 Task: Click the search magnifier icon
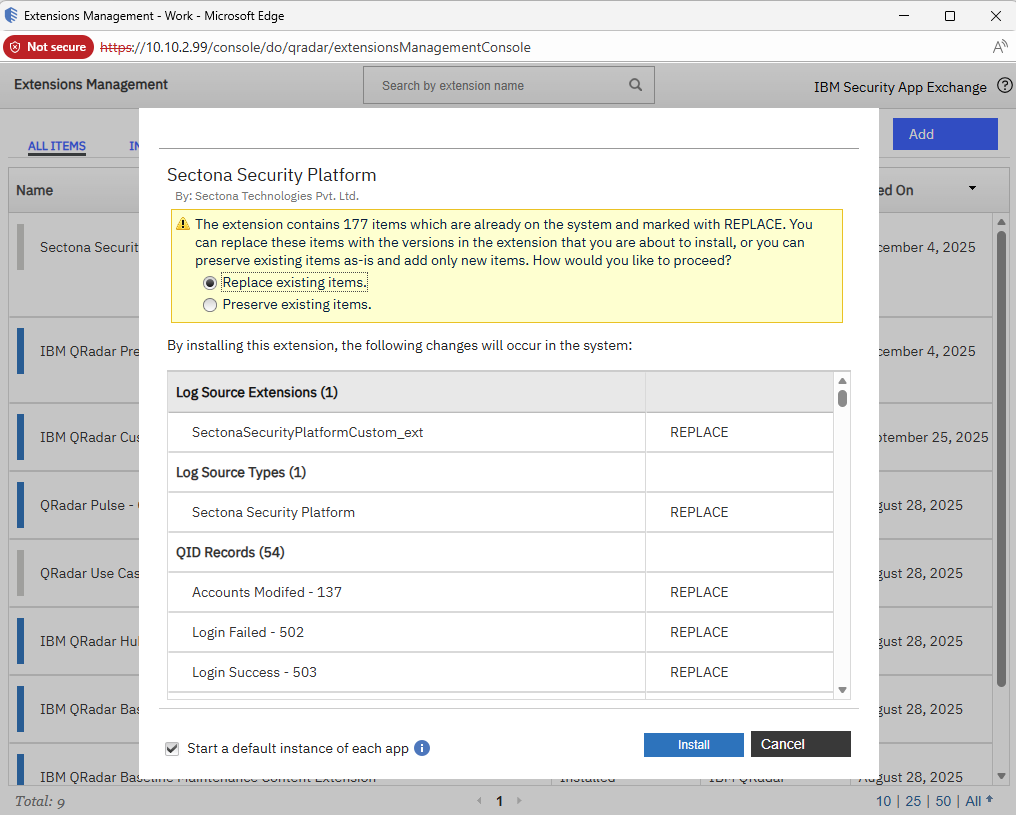(635, 85)
